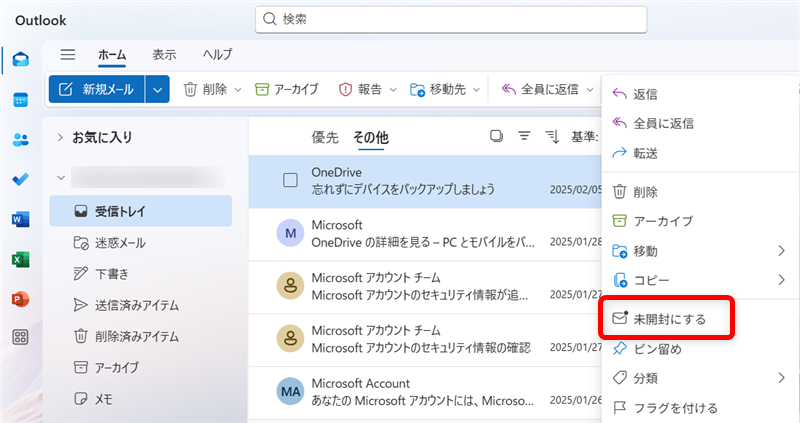Click the M sender avatar

[290, 233]
